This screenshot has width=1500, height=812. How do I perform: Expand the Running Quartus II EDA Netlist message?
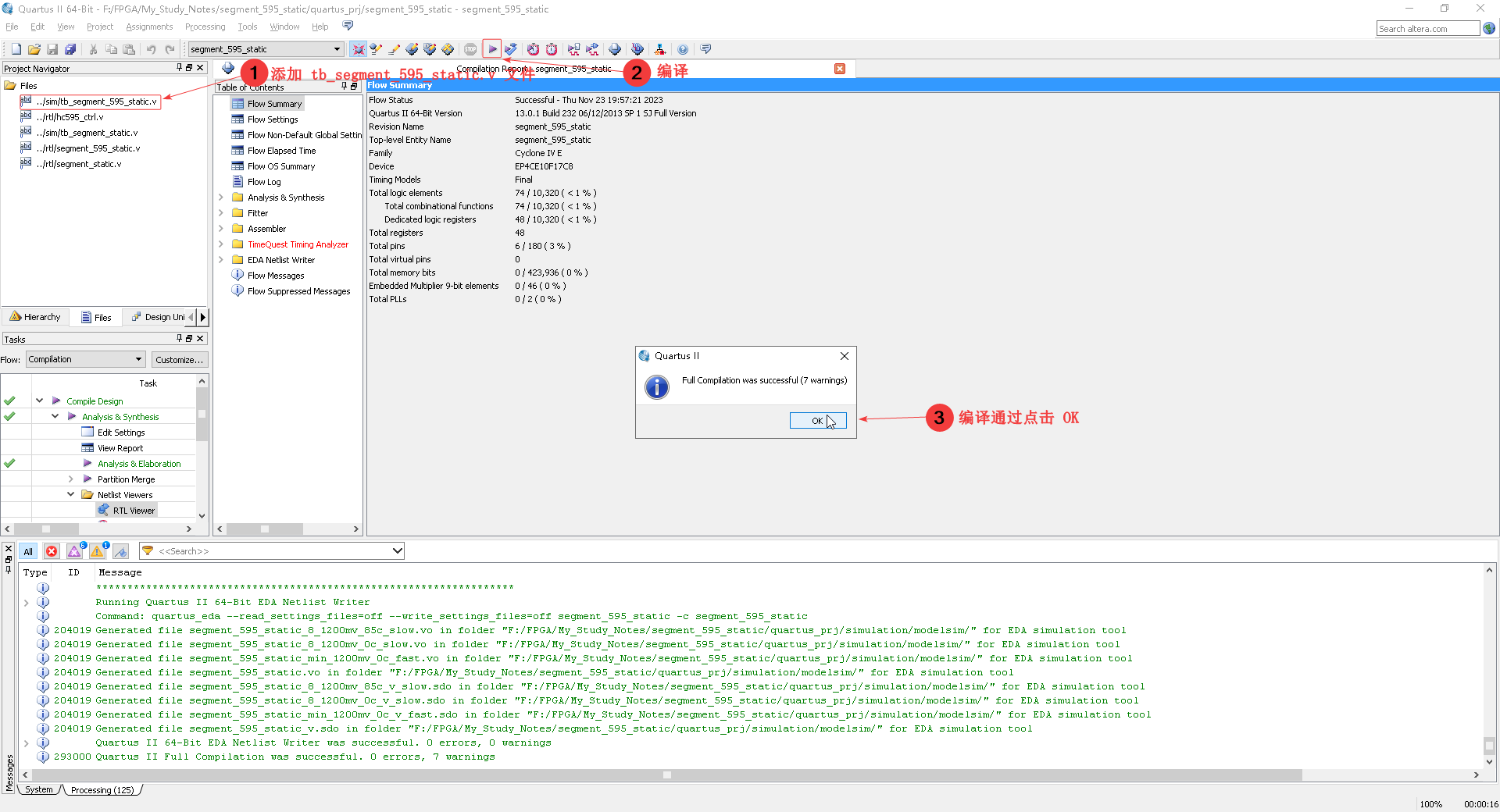click(27, 602)
